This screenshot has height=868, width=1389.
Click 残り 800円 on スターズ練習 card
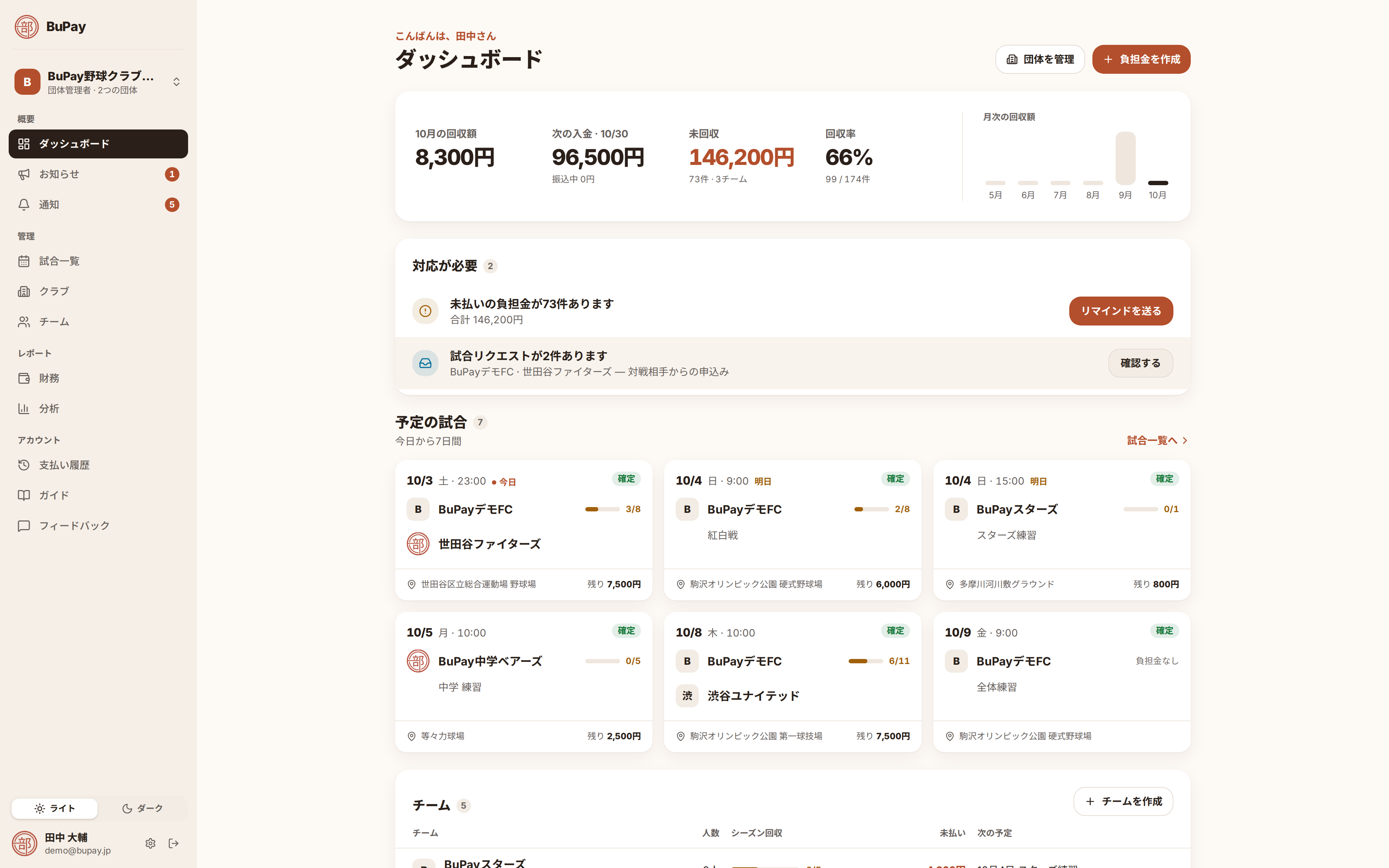coord(1155,584)
